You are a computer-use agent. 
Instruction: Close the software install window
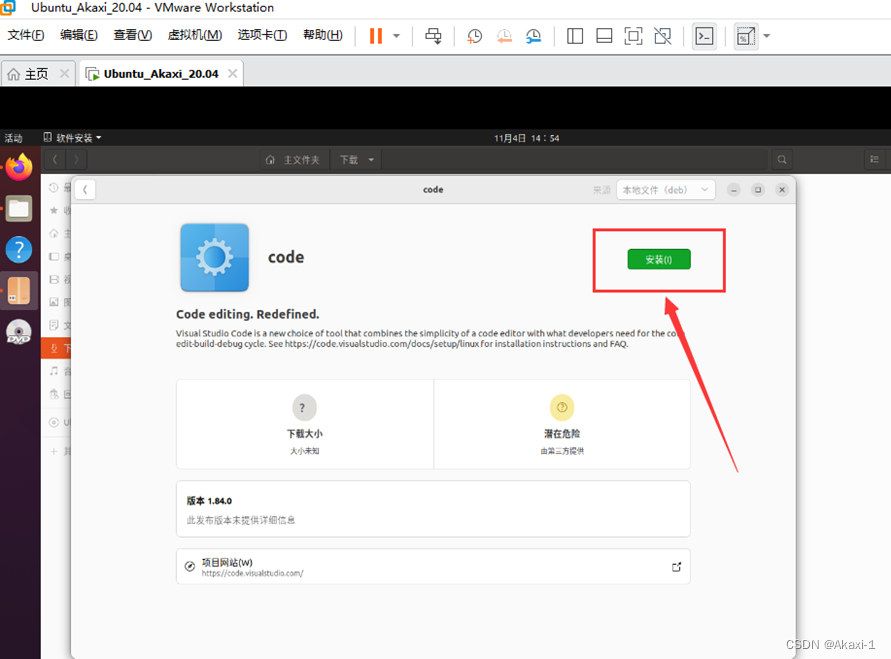coord(782,190)
